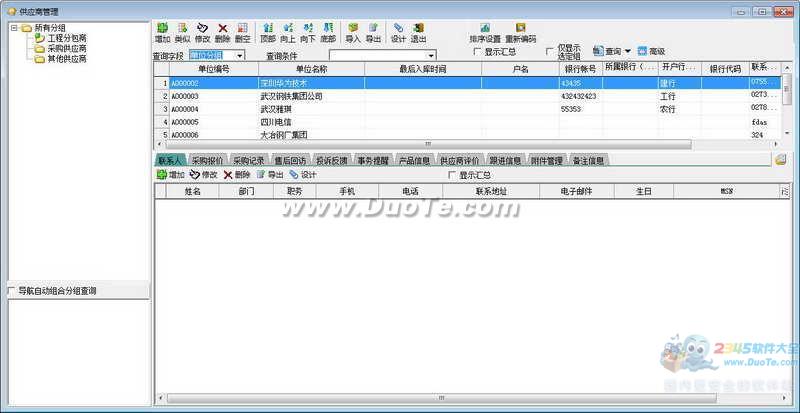The image size is (800, 413).
Task: Click the 删空 (Clear all) toolbar icon
Action: click(x=242, y=31)
